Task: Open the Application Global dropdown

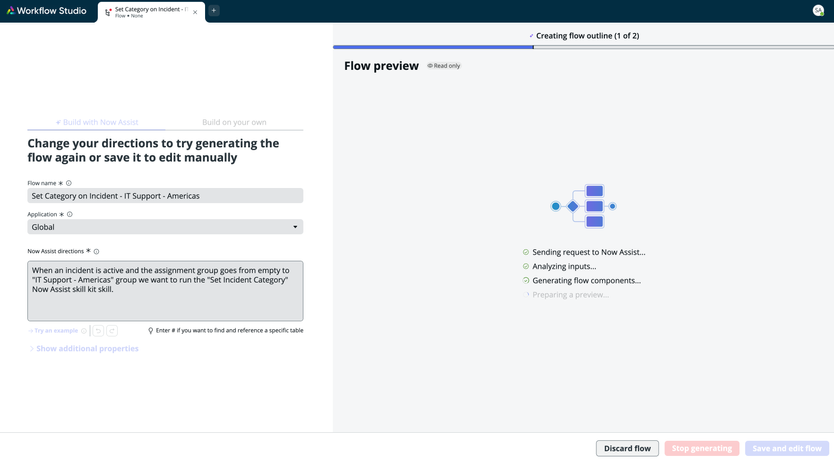Action: pyautogui.click(x=165, y=227)
